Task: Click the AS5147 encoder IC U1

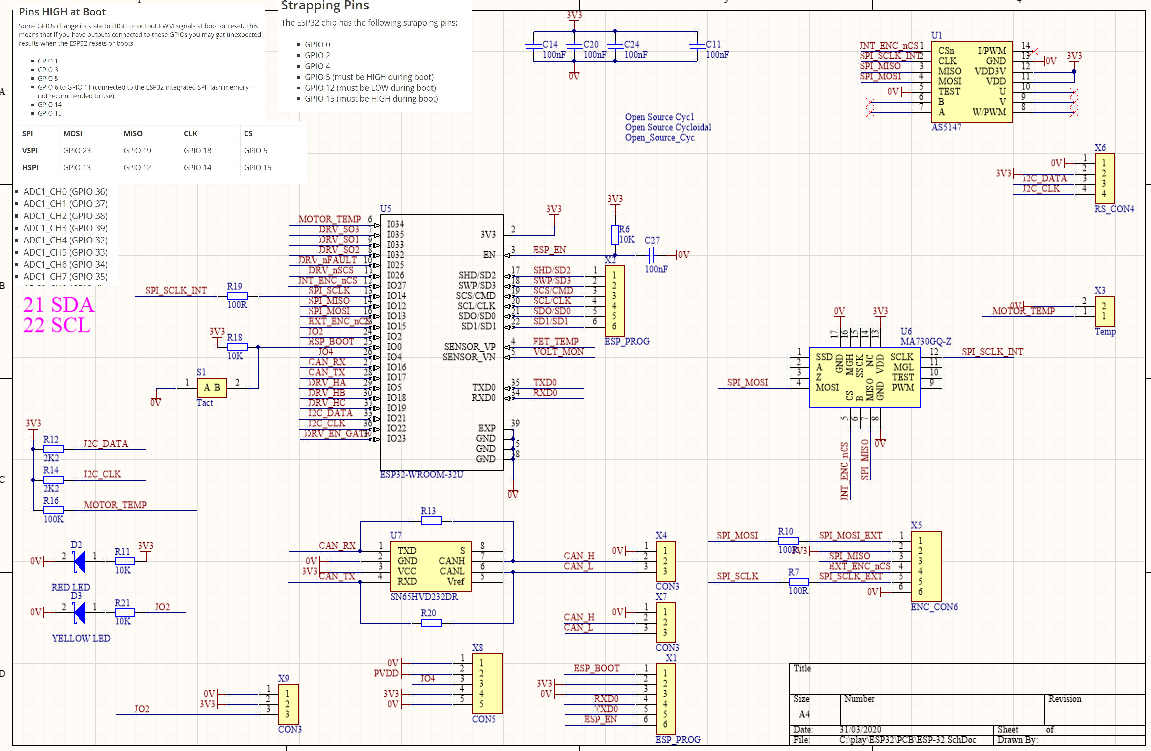Action: tap(971, 82)
